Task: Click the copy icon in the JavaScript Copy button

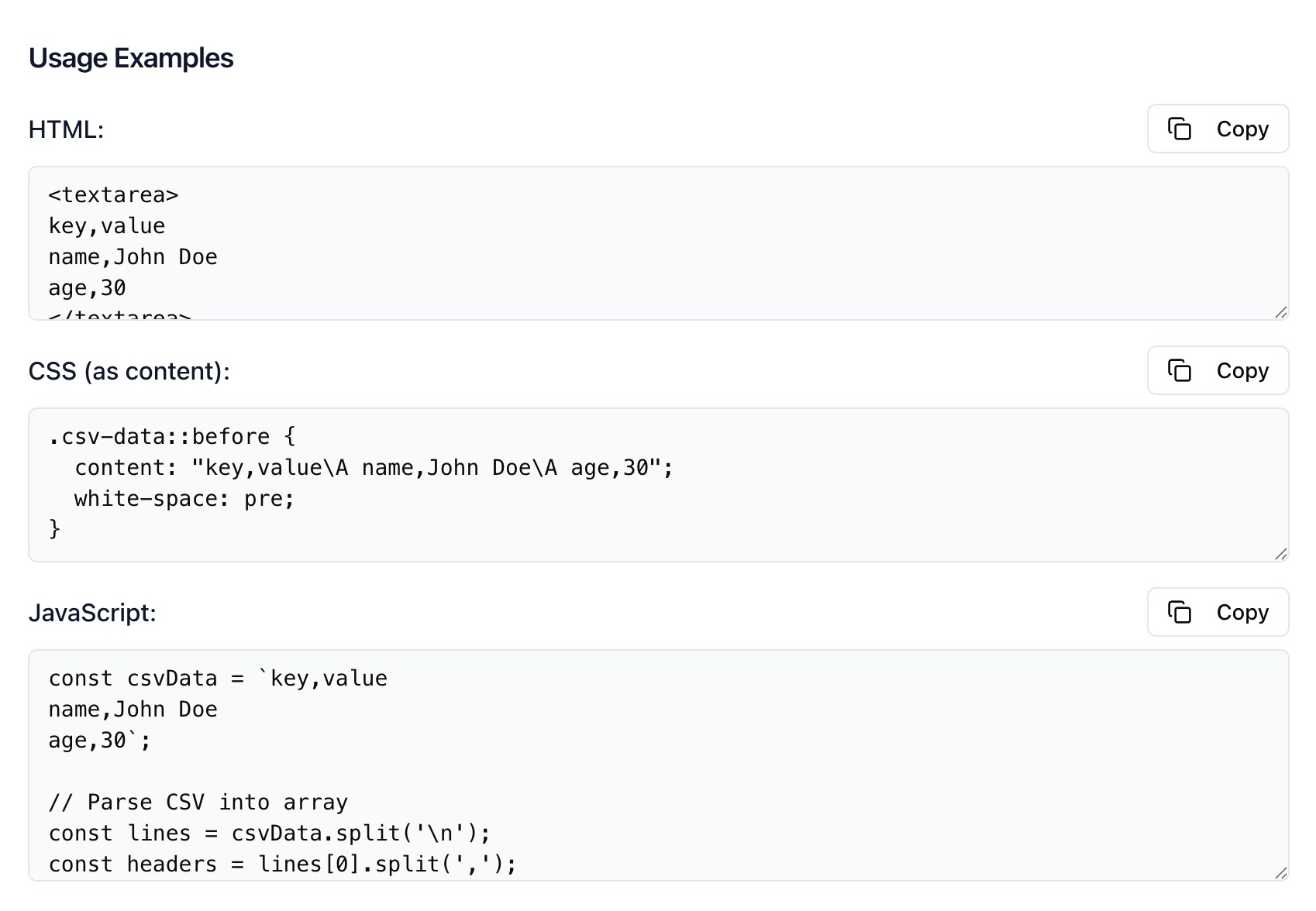Action: [x=1180, y=612]
